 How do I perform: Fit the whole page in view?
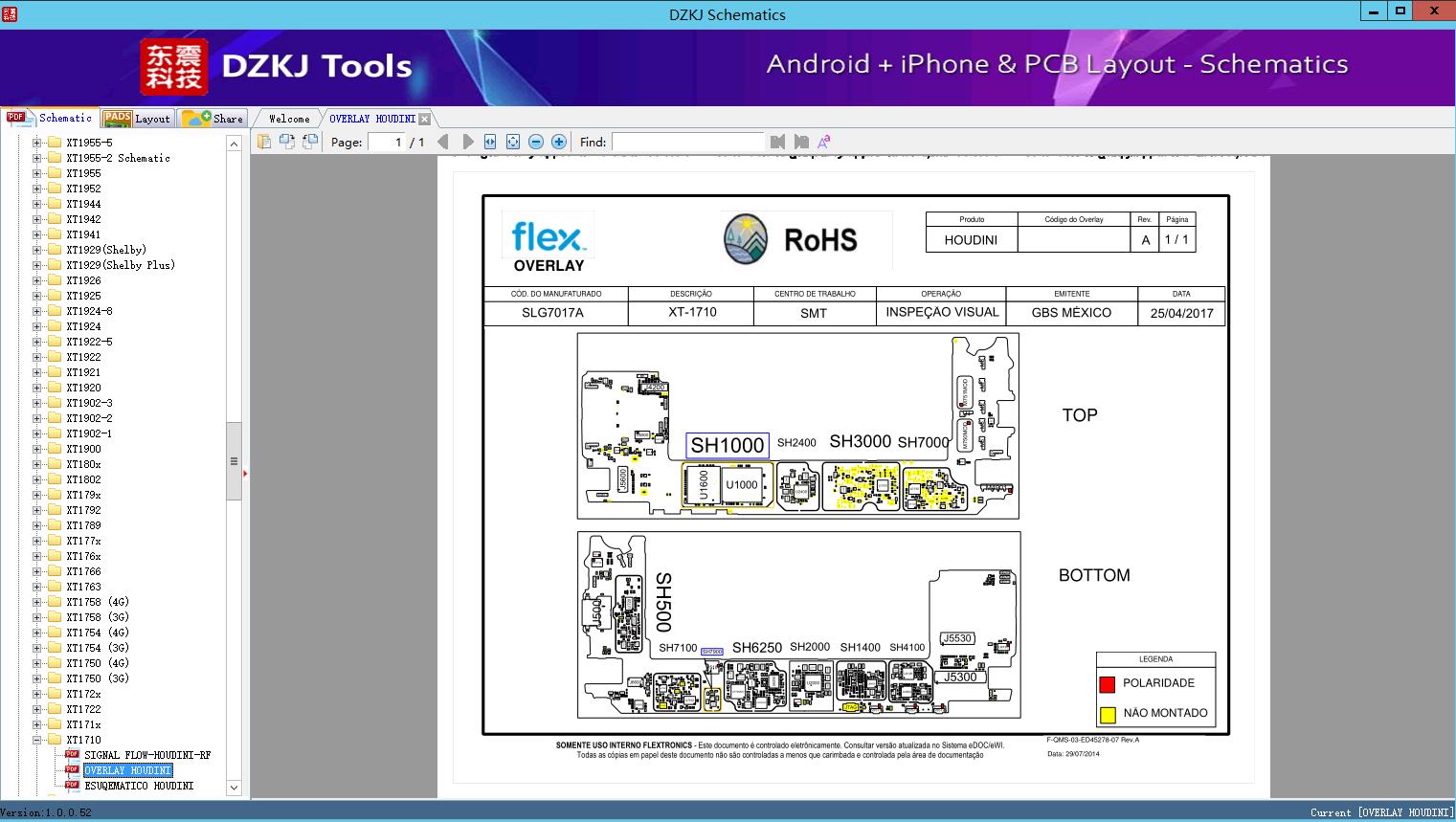click(513, 142)
